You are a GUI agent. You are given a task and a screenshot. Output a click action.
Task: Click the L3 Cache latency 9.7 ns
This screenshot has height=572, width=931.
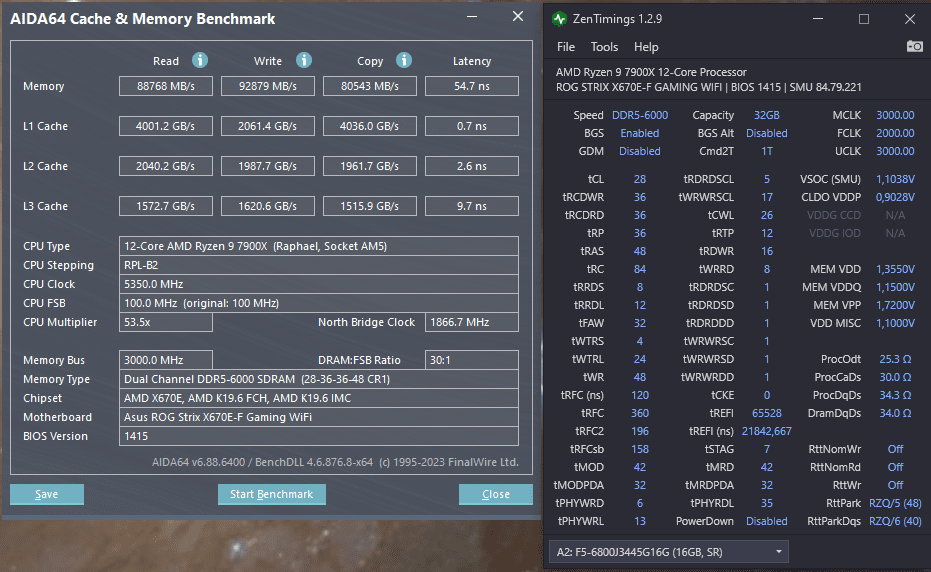point(472,206)
